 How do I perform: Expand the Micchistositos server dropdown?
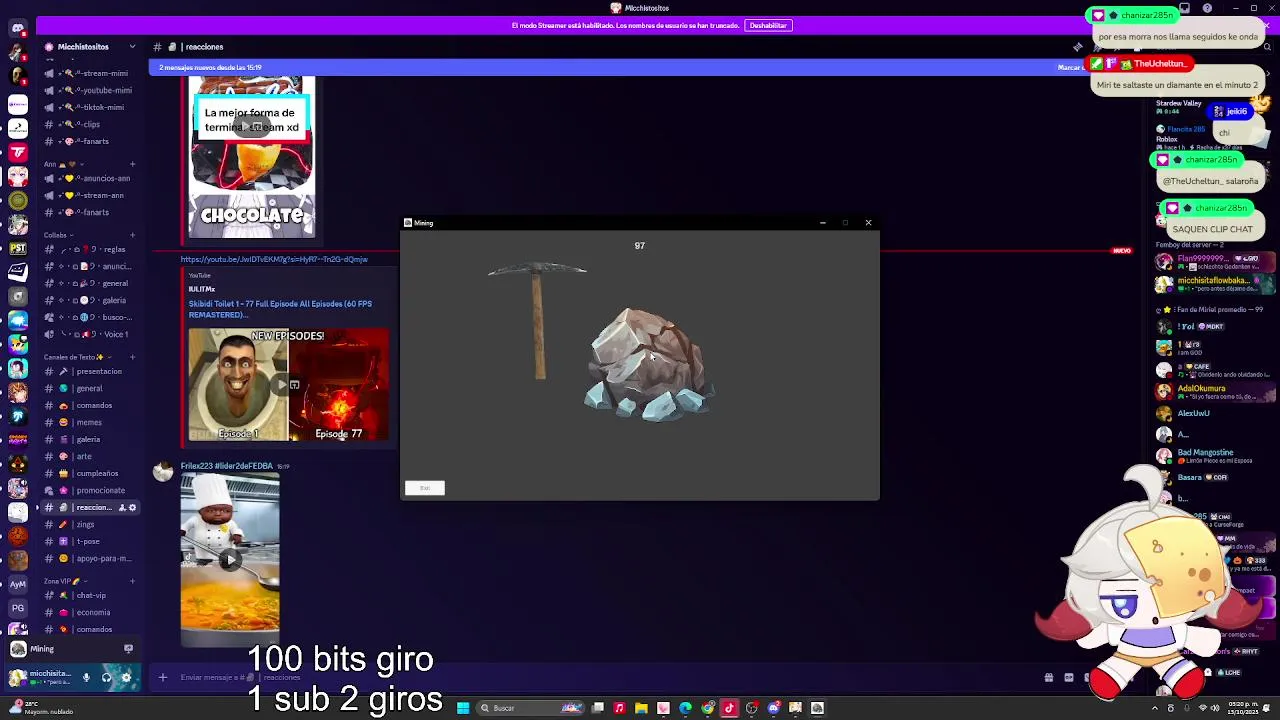click(x=131, y=47)
